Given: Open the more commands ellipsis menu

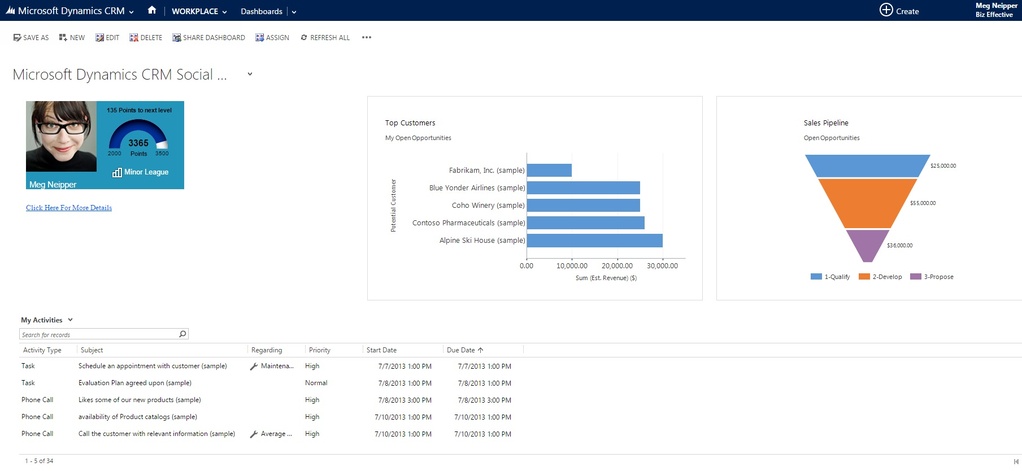Looking at the screenshot, I should point(366,38).
